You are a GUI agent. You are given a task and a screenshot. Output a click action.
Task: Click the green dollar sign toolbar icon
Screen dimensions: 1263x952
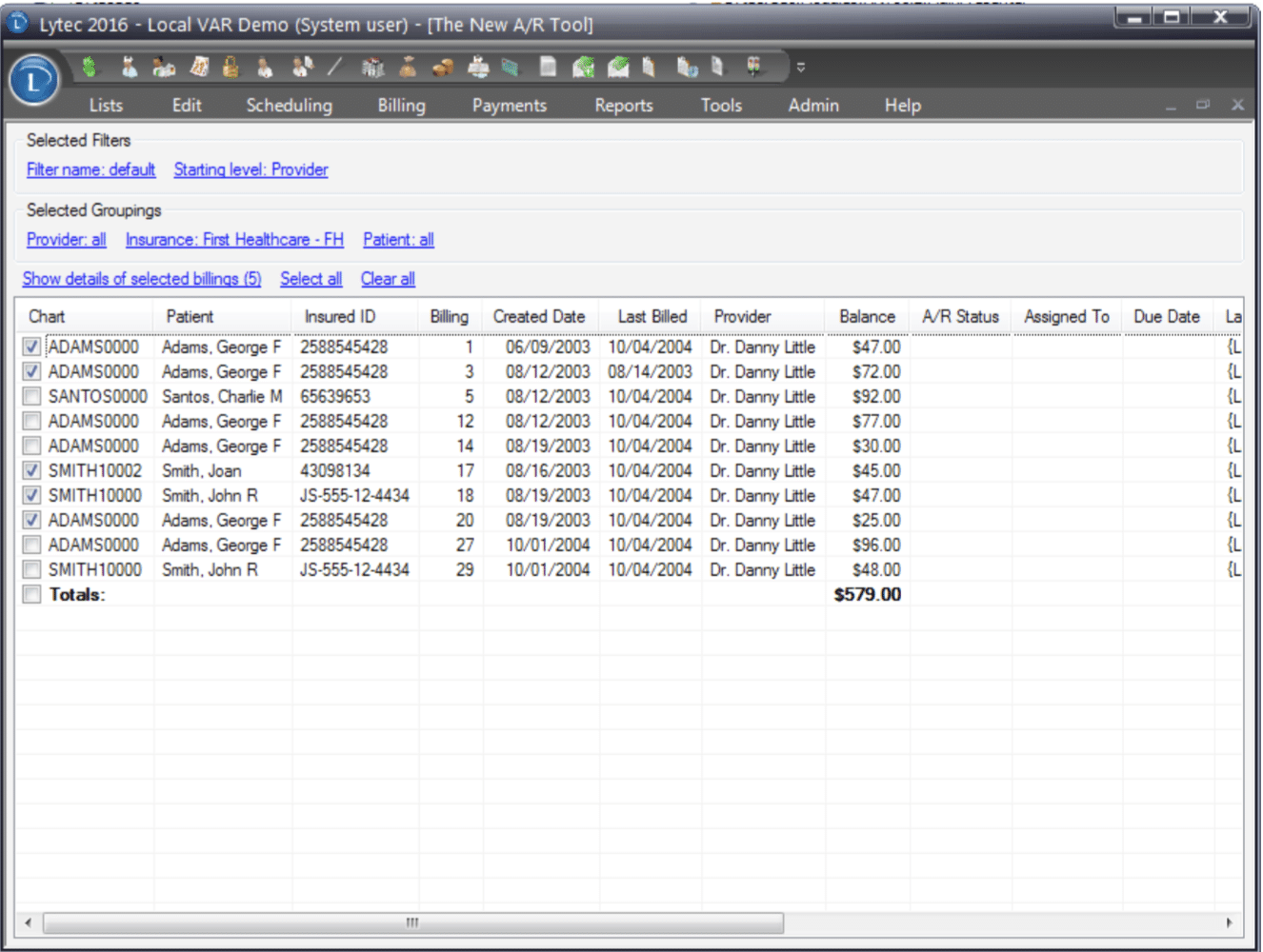tap(90, 67)
